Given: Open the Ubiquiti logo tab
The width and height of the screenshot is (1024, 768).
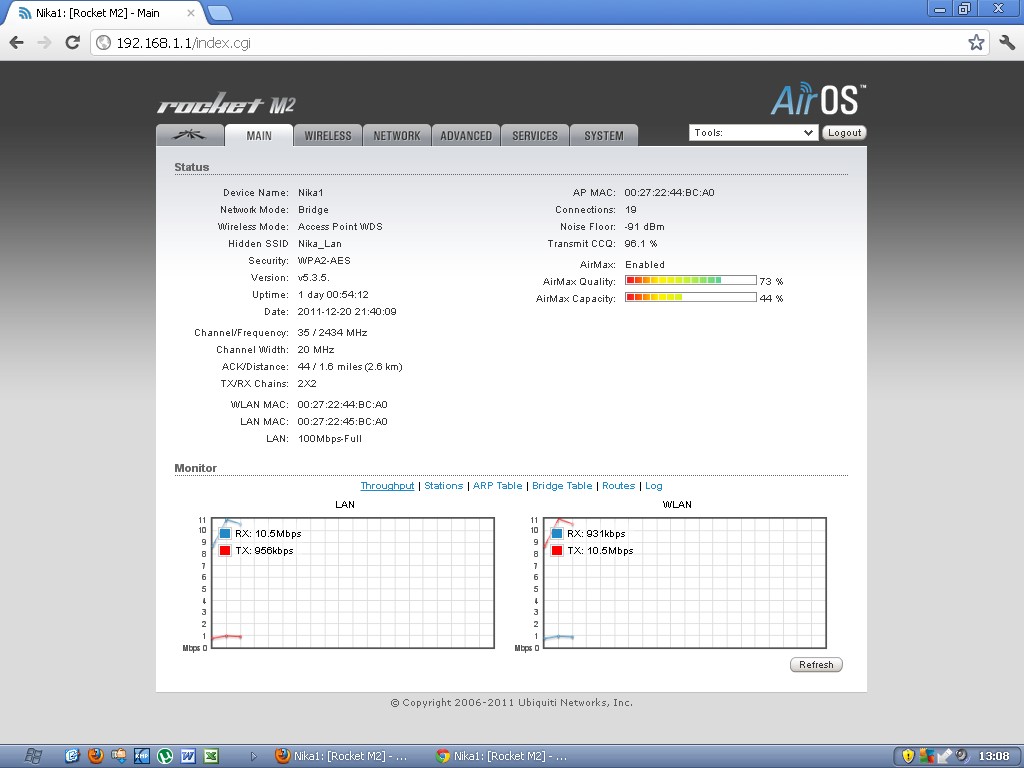Looking at the screenshot, I should pyautogui.click(x=190, y=135).
